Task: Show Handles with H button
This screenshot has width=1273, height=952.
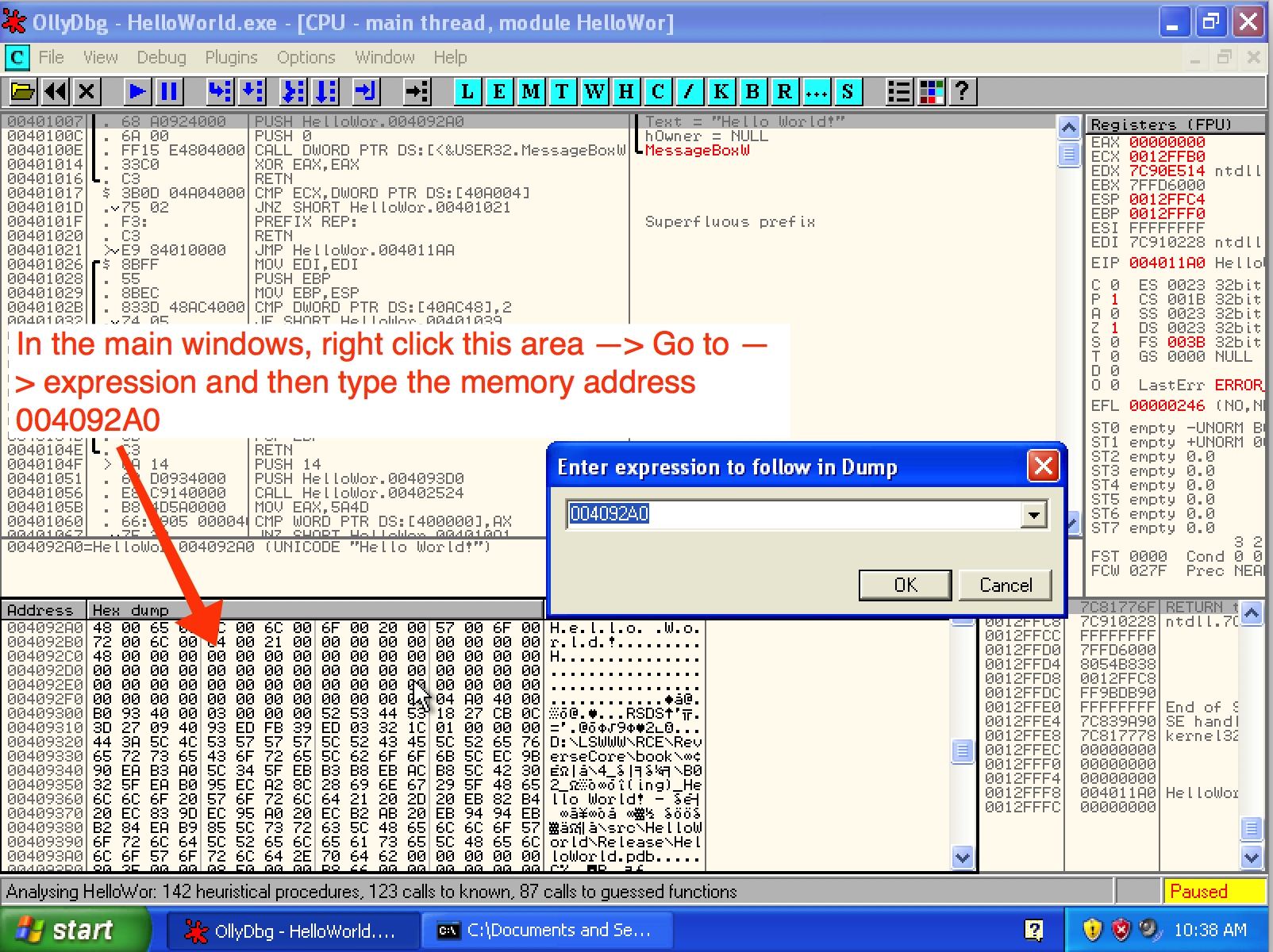Action: coord(626,92)
